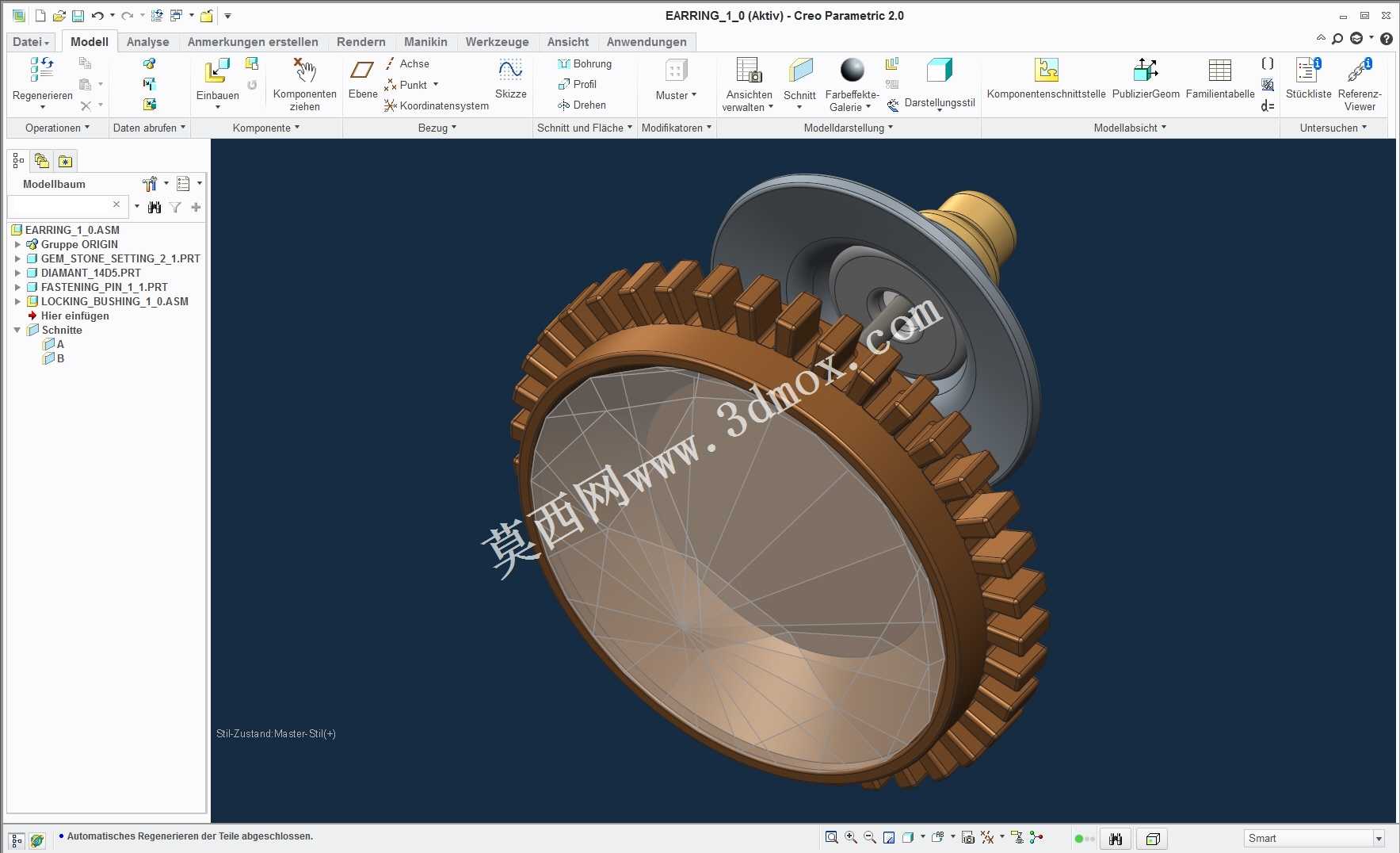
Task: Toggle annotation display AB icon
Action: coord(939,837)
